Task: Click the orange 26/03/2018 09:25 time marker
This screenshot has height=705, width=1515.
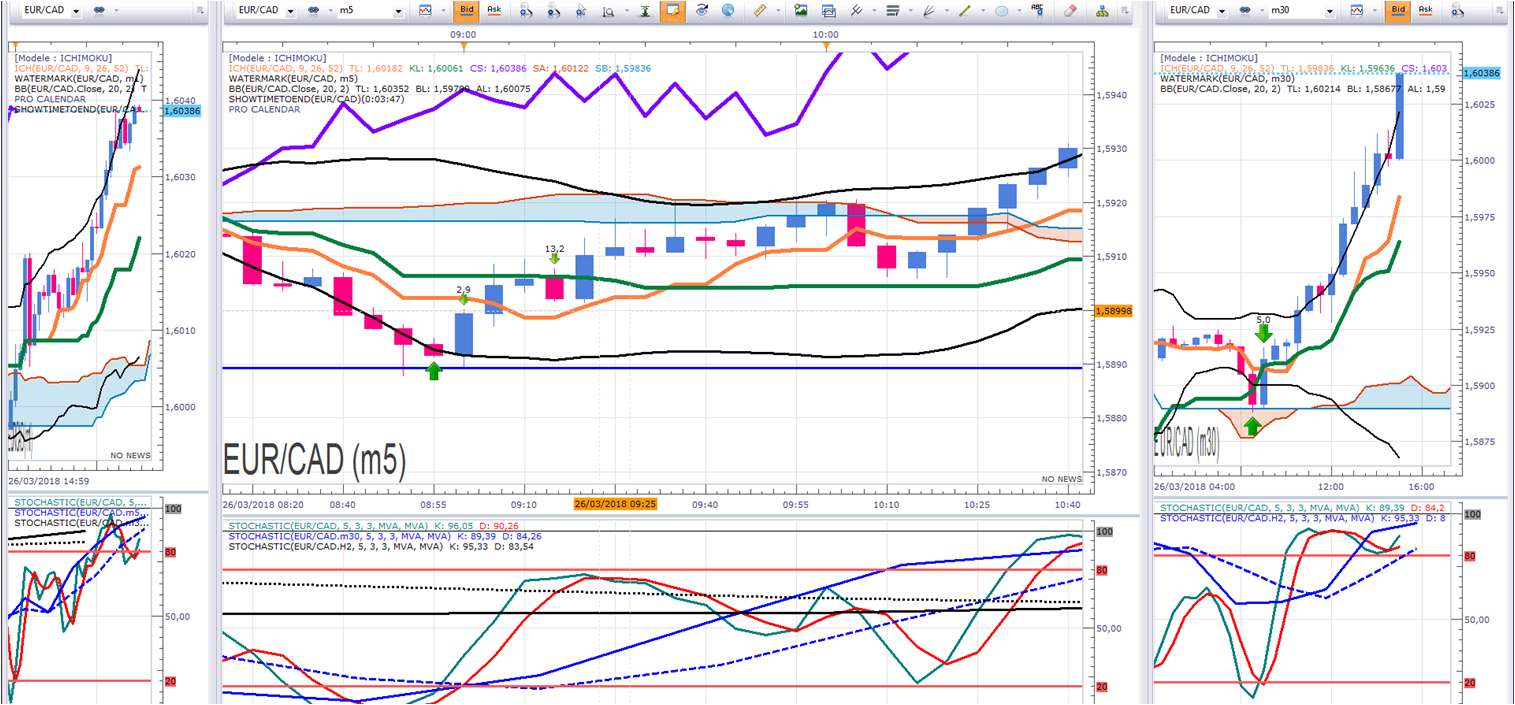Action: tap(615, 505)
